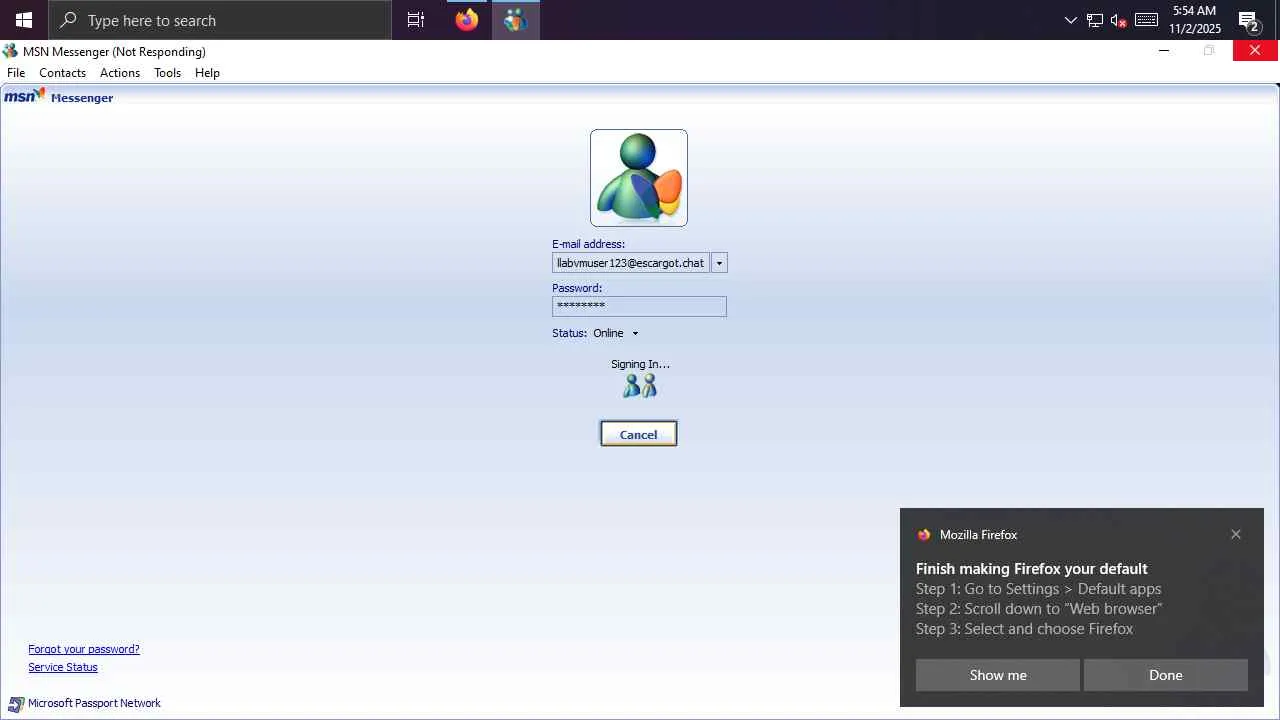1280x720 pixels.
Task: Open the Help menu
Action: coord(207,73)
